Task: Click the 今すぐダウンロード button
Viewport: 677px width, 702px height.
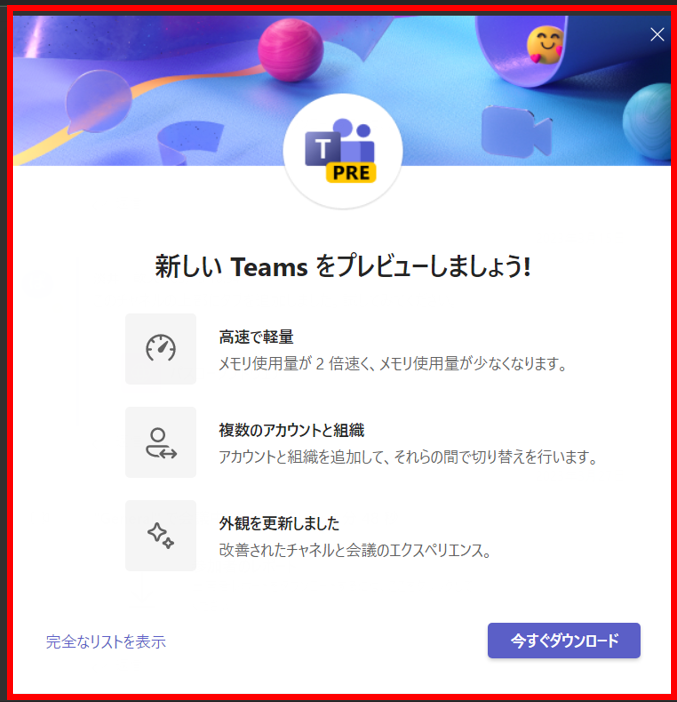Action: pos(564,640)
